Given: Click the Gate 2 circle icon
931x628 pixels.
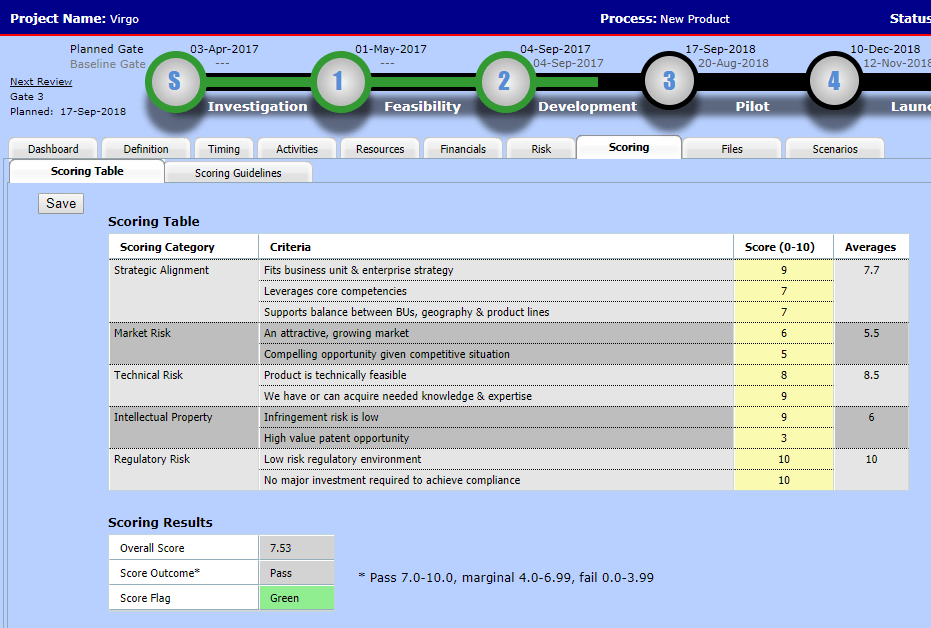Looking at the screenshot, I should [x=504, y=81].
